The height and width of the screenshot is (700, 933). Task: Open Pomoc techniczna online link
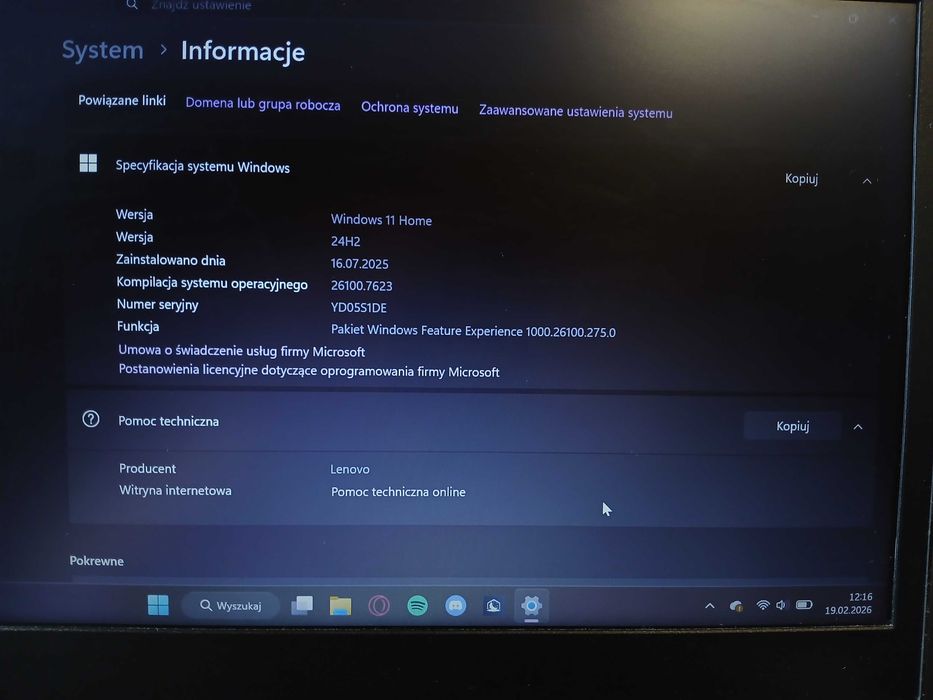click(x=398, y=492)
